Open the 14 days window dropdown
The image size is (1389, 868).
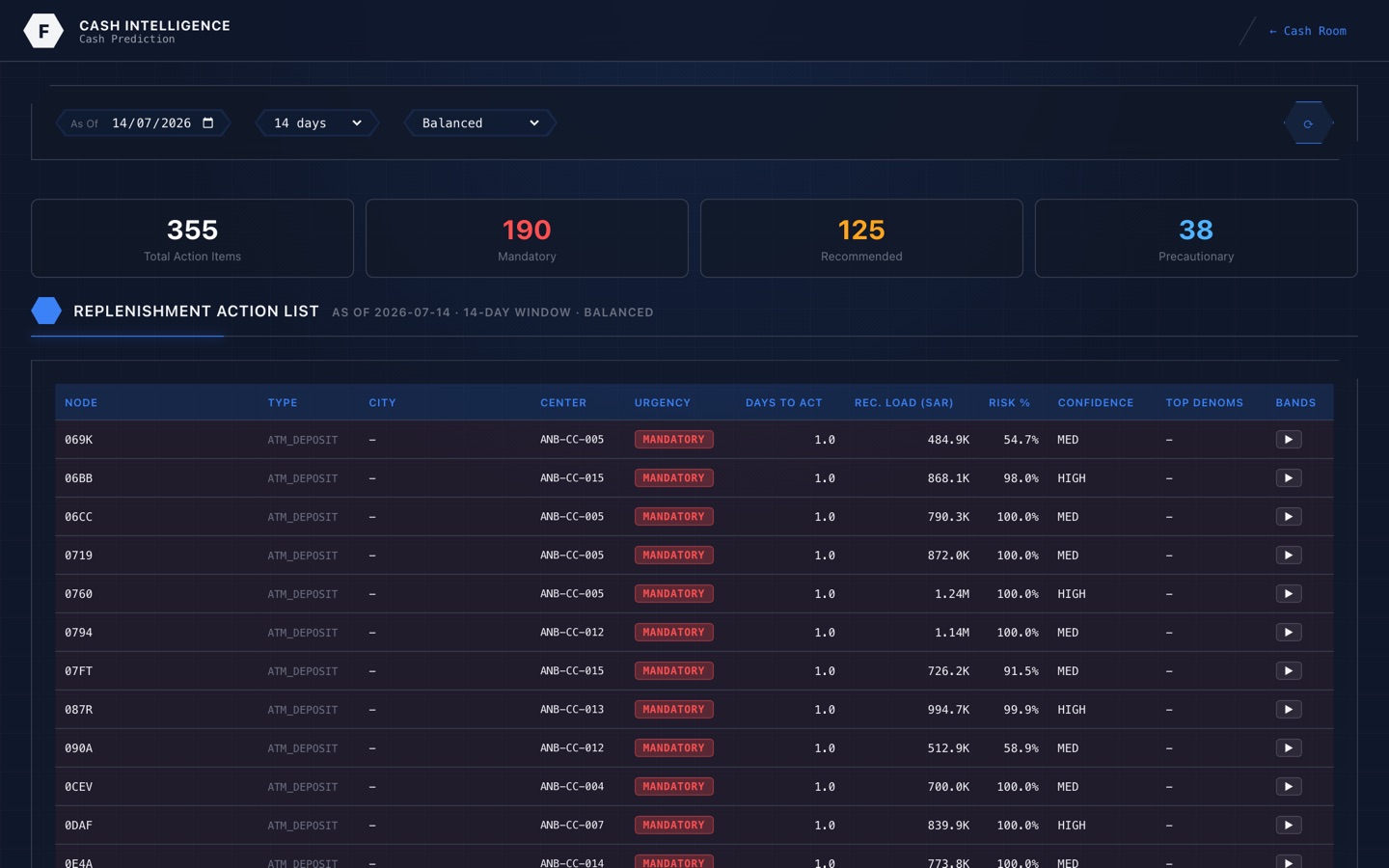tap(317, 123)
